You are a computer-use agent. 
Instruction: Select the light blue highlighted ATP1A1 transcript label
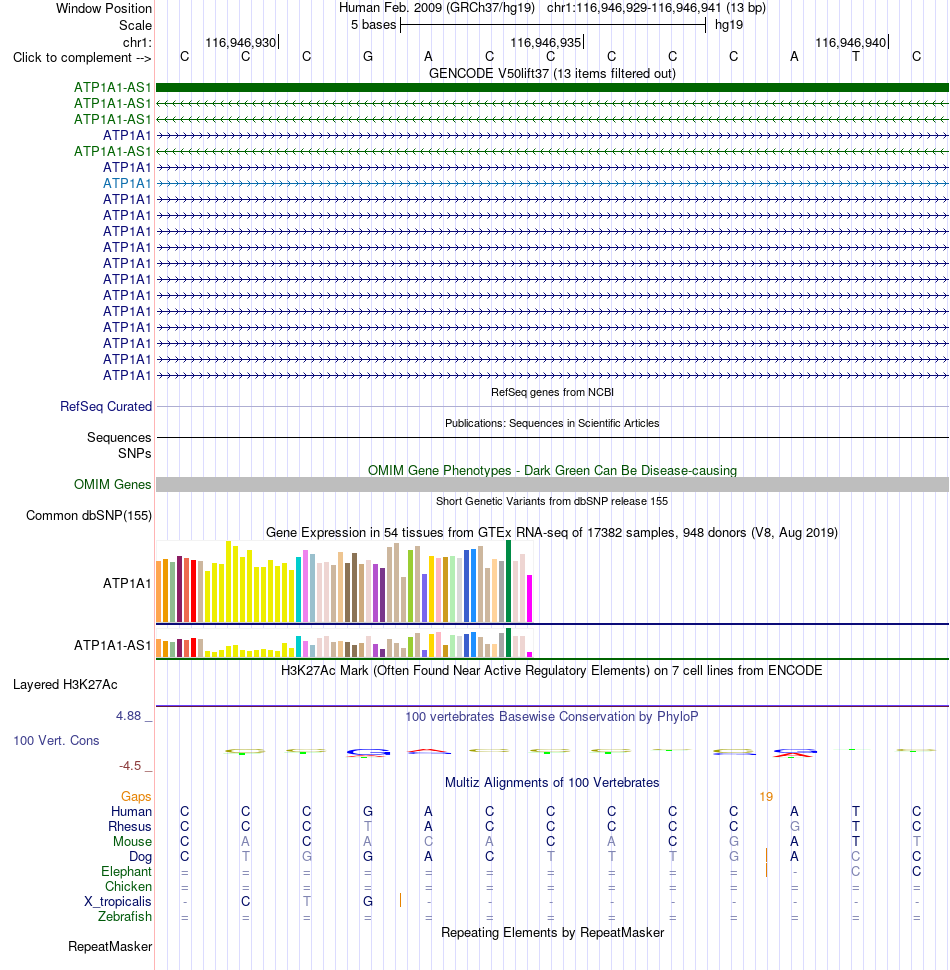pos(127,183)
